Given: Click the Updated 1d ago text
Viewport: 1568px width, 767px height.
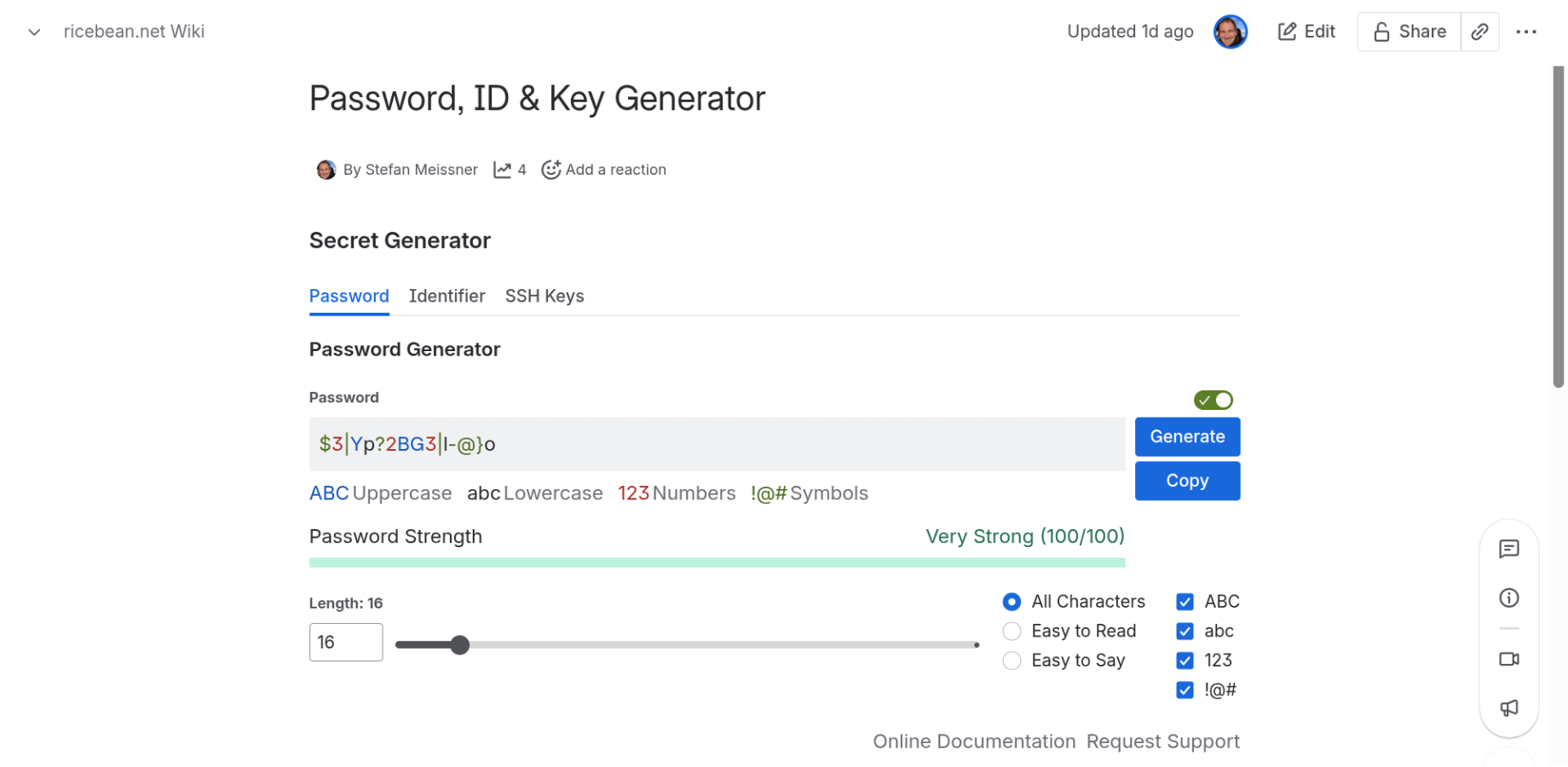Looking at the screenshot, I should 1130,32.
